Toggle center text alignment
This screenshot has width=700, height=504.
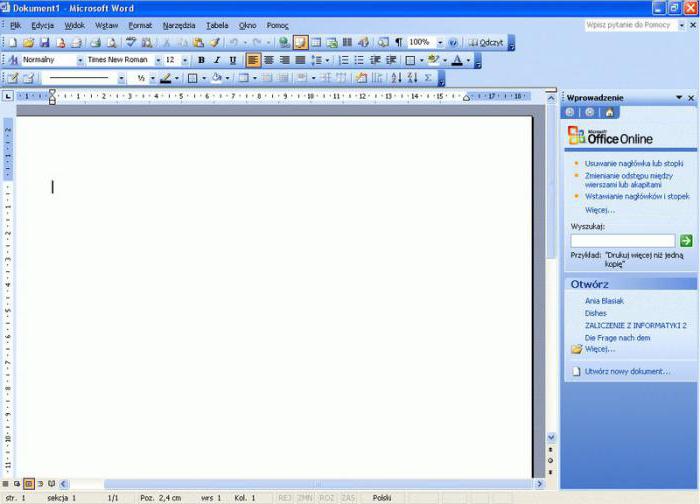269,60
